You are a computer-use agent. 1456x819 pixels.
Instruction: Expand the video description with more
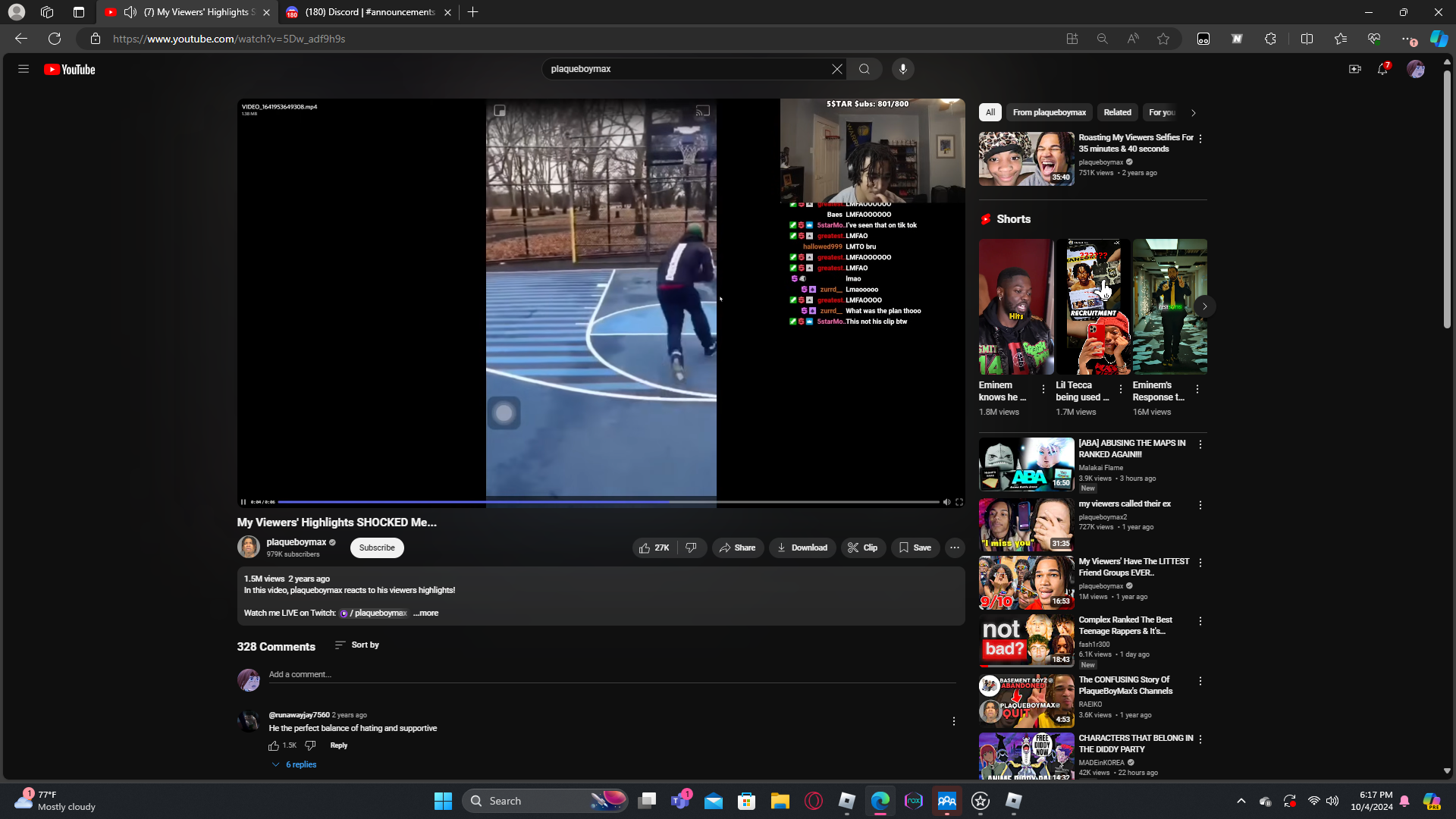[426, 613]
